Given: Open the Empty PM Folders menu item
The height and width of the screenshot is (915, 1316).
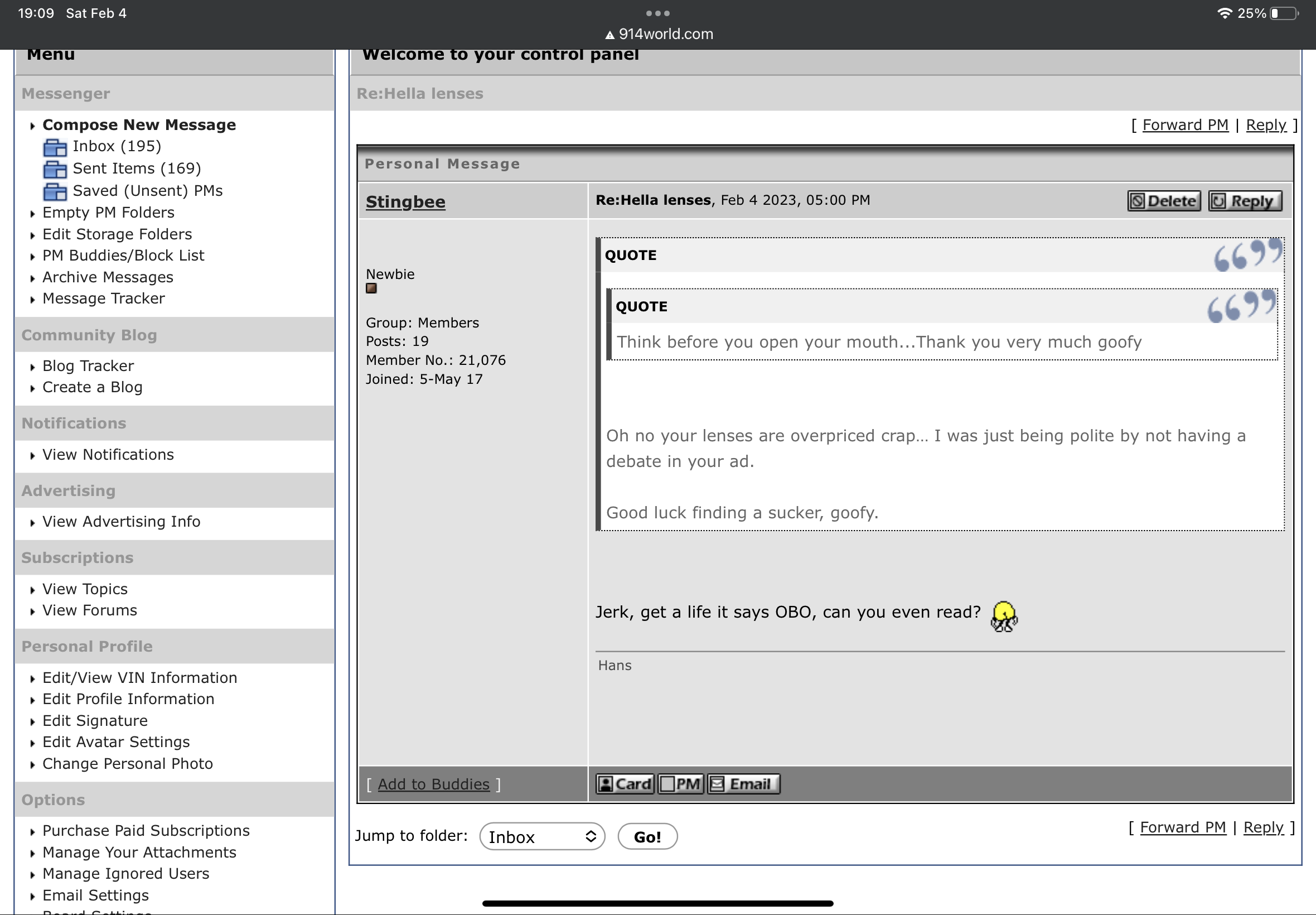Looking at the screenshot, I should point(108,213).
